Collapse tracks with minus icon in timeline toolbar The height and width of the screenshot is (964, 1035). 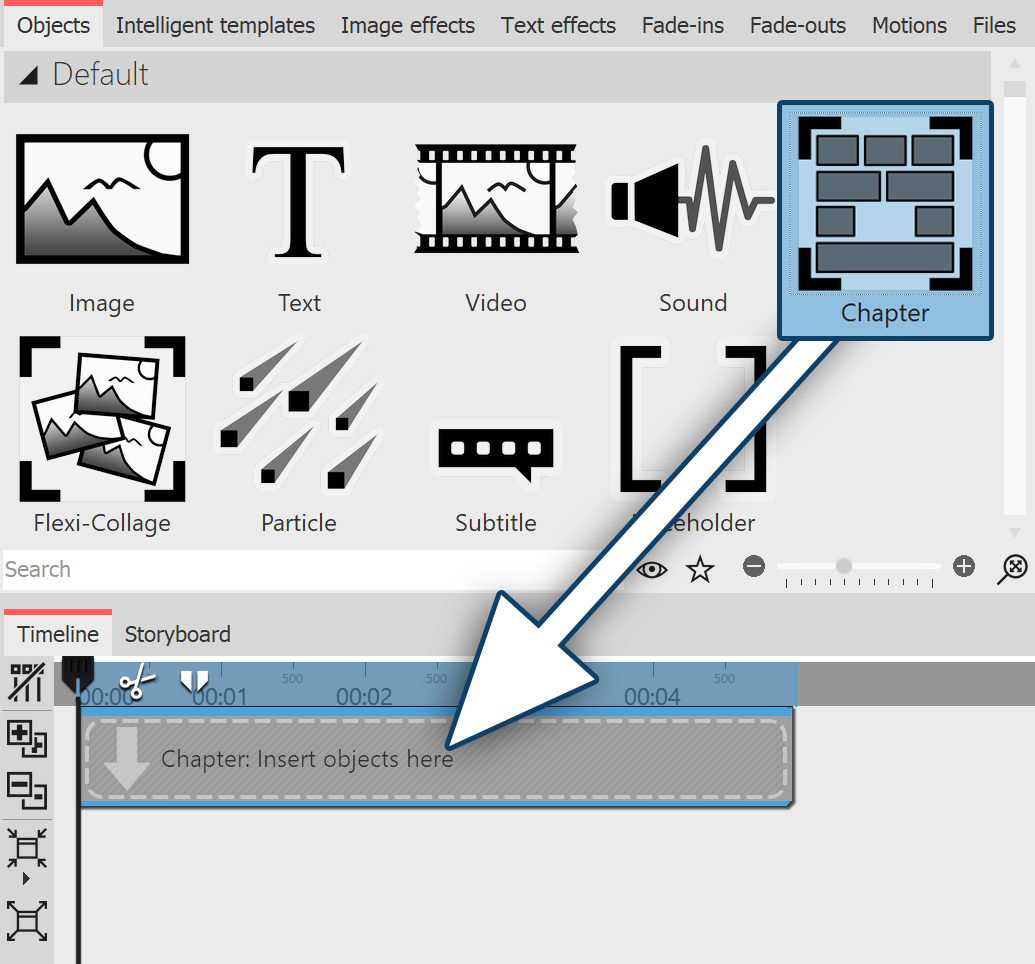(x=26, y=790)
